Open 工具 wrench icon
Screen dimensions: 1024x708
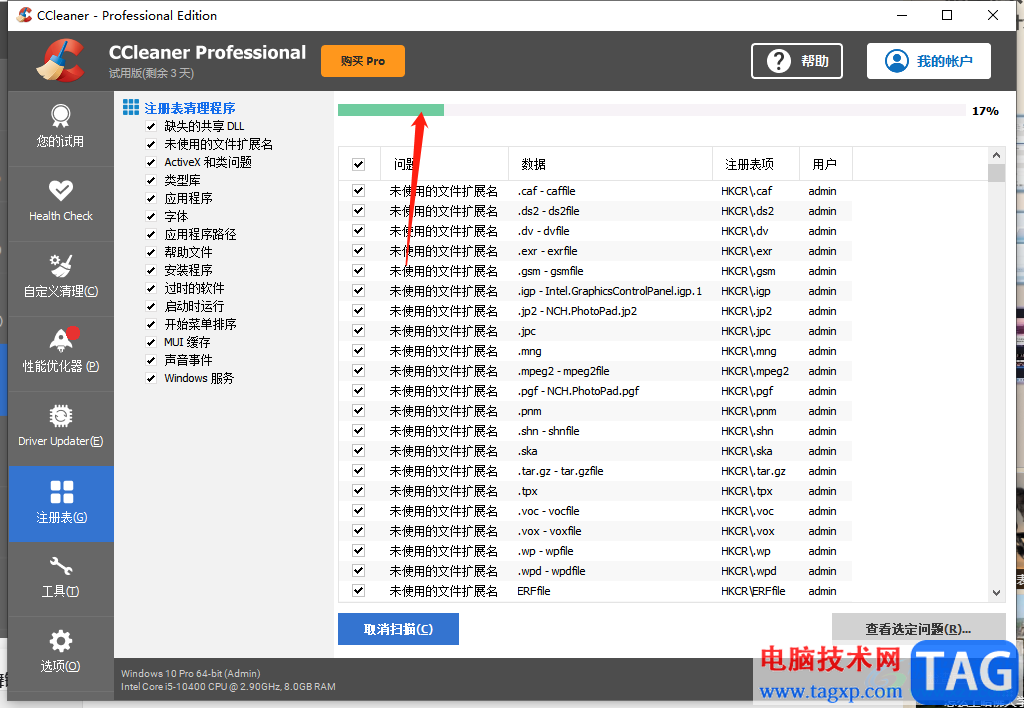tap(61, 566)
